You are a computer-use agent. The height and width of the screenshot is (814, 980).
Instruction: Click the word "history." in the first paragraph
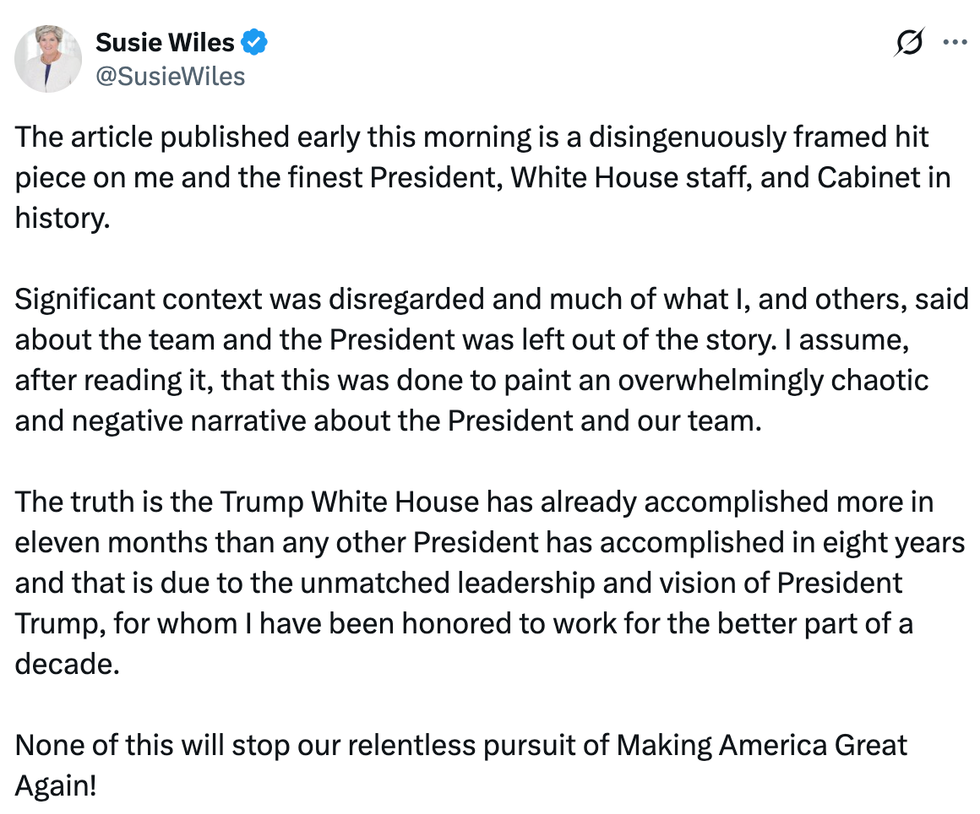[60, 217]
